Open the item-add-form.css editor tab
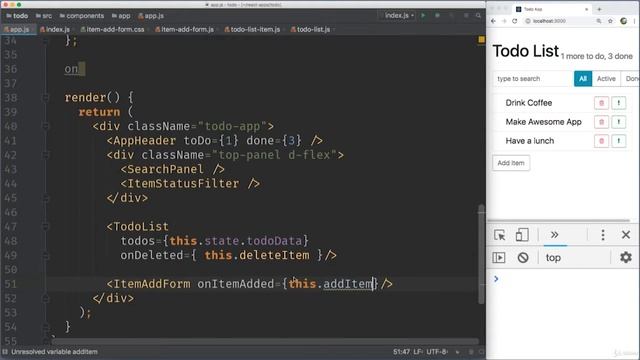 click(x=113, y=29)
